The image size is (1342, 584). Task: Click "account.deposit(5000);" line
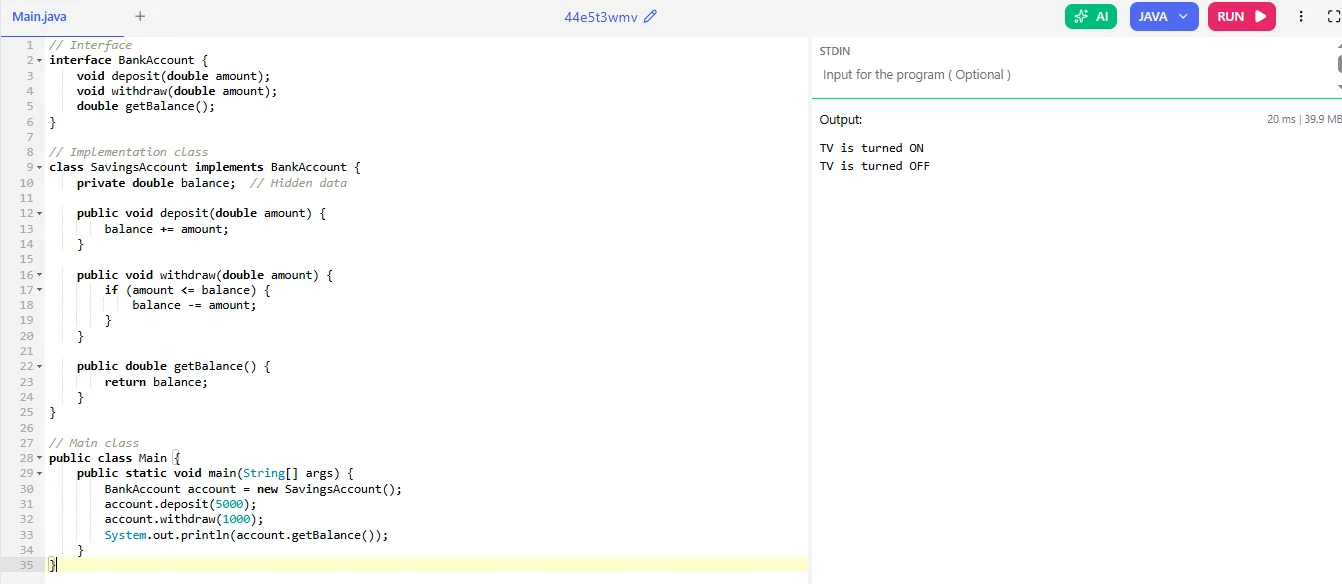tap(181, 504)
